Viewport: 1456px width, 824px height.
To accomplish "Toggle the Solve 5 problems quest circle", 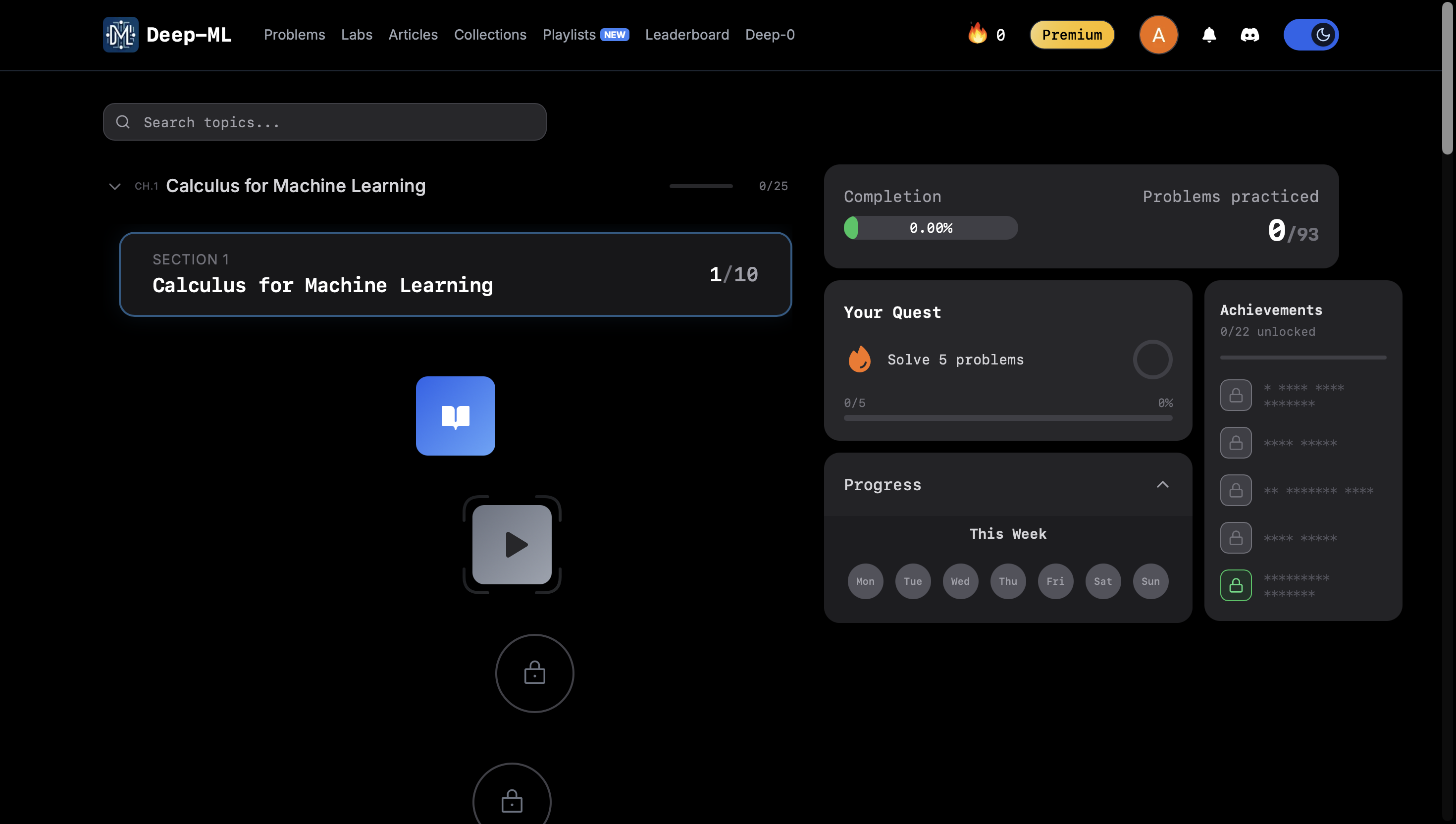I will coord(1152,360).
